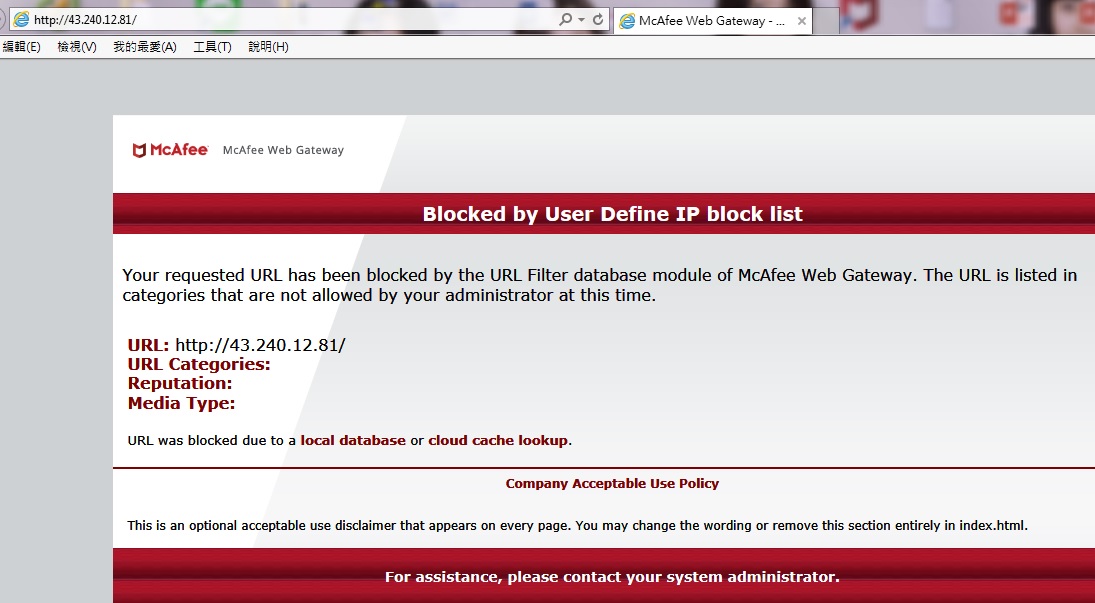Open the 我的最愛(A) menu

(x=145, y=47)
